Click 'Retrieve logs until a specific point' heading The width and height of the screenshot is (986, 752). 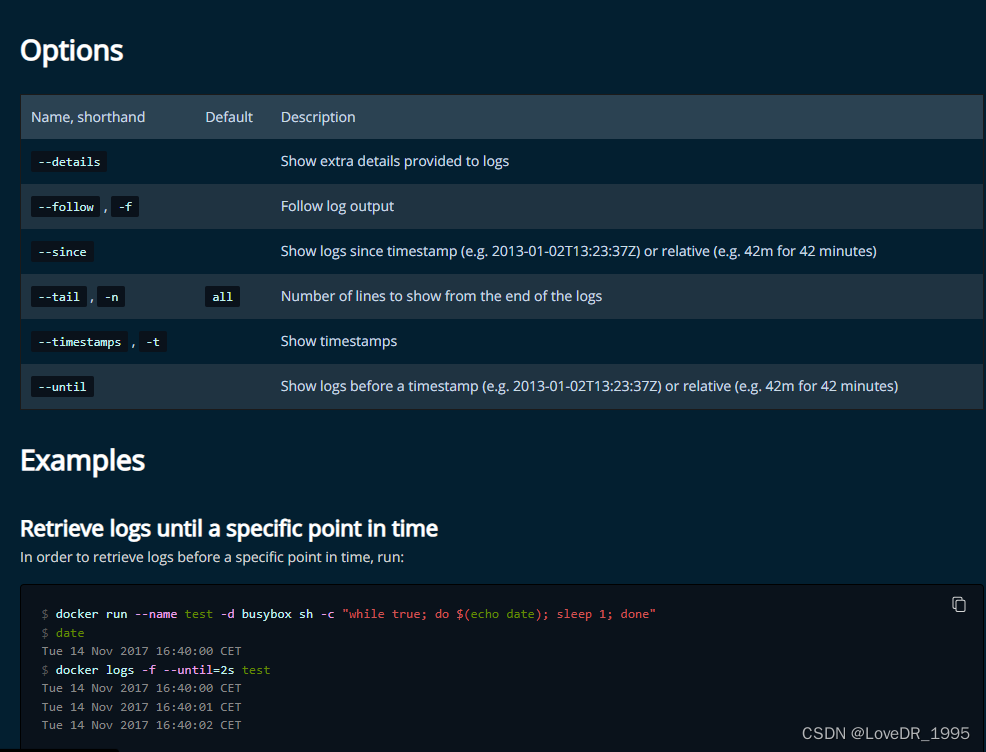pyautogui.click(x=229, y=528)
